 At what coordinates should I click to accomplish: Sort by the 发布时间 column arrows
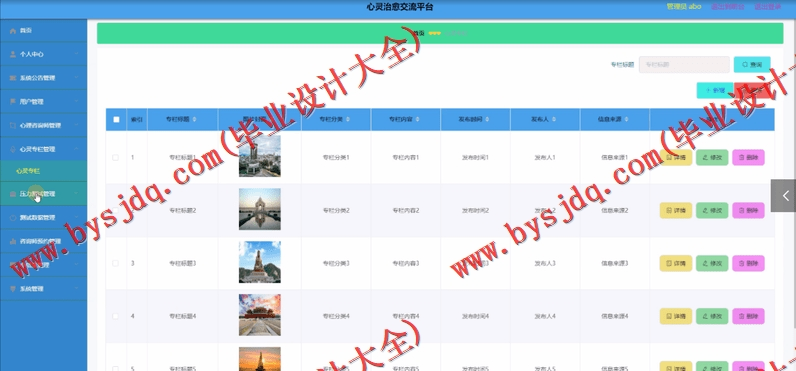(487, 120)
